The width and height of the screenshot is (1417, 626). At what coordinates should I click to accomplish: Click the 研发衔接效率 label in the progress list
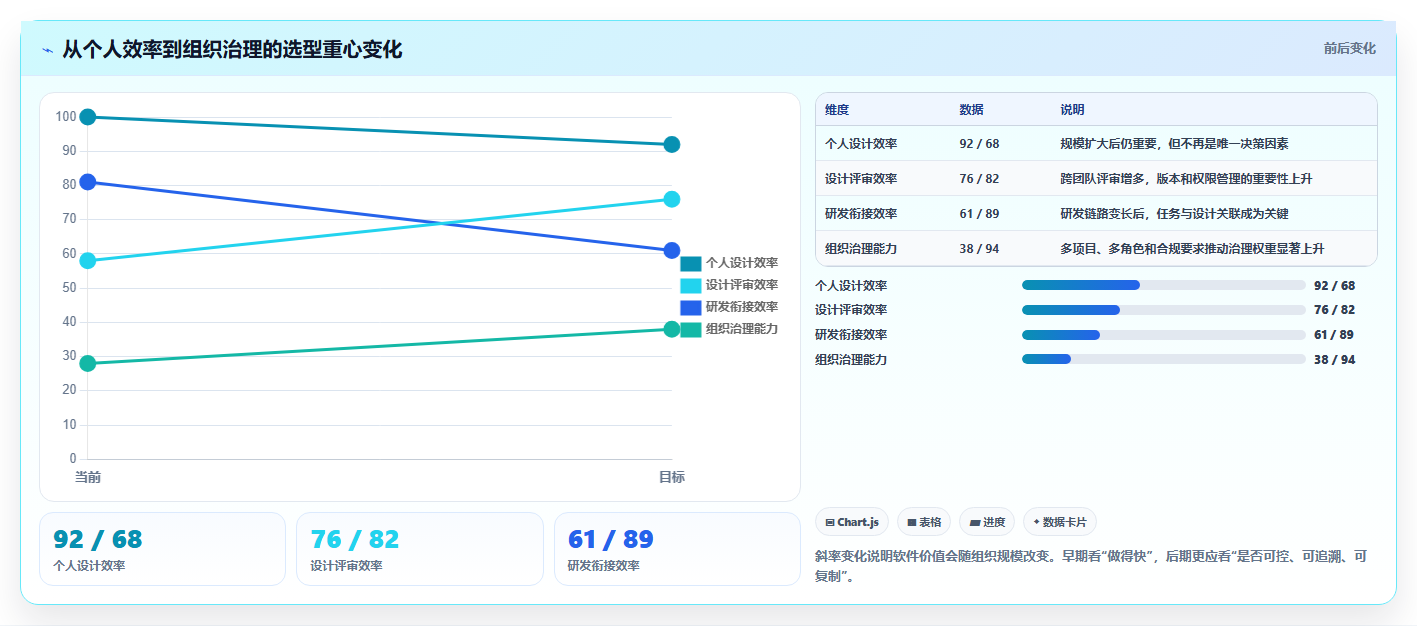pos(851,335)
